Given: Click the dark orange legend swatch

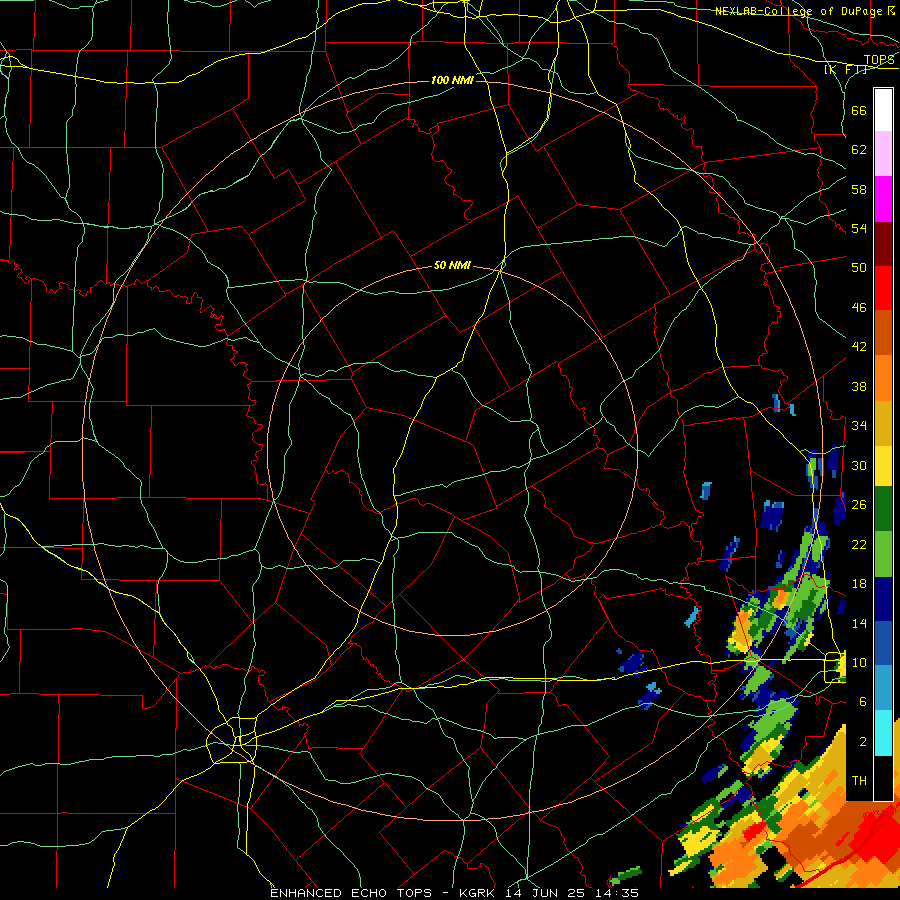Looking at the screenshot, I should 883,333.
